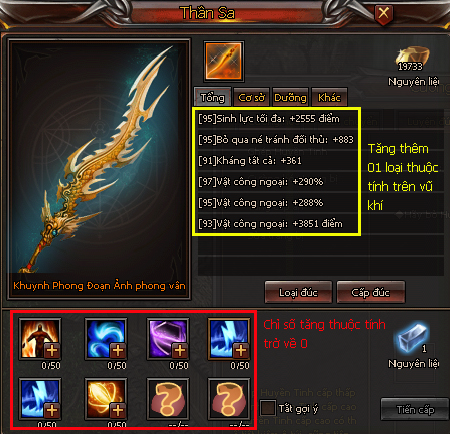Viewport: 450px width, 434px height.
Task: Open the Cơ sở tab
Action: coord(252,97)
